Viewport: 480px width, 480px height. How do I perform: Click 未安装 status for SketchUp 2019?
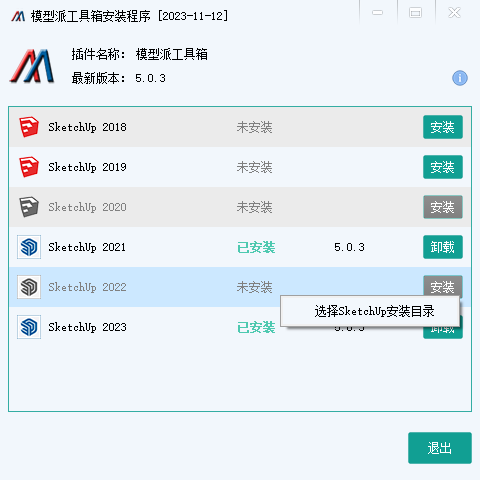pos(255,167)
